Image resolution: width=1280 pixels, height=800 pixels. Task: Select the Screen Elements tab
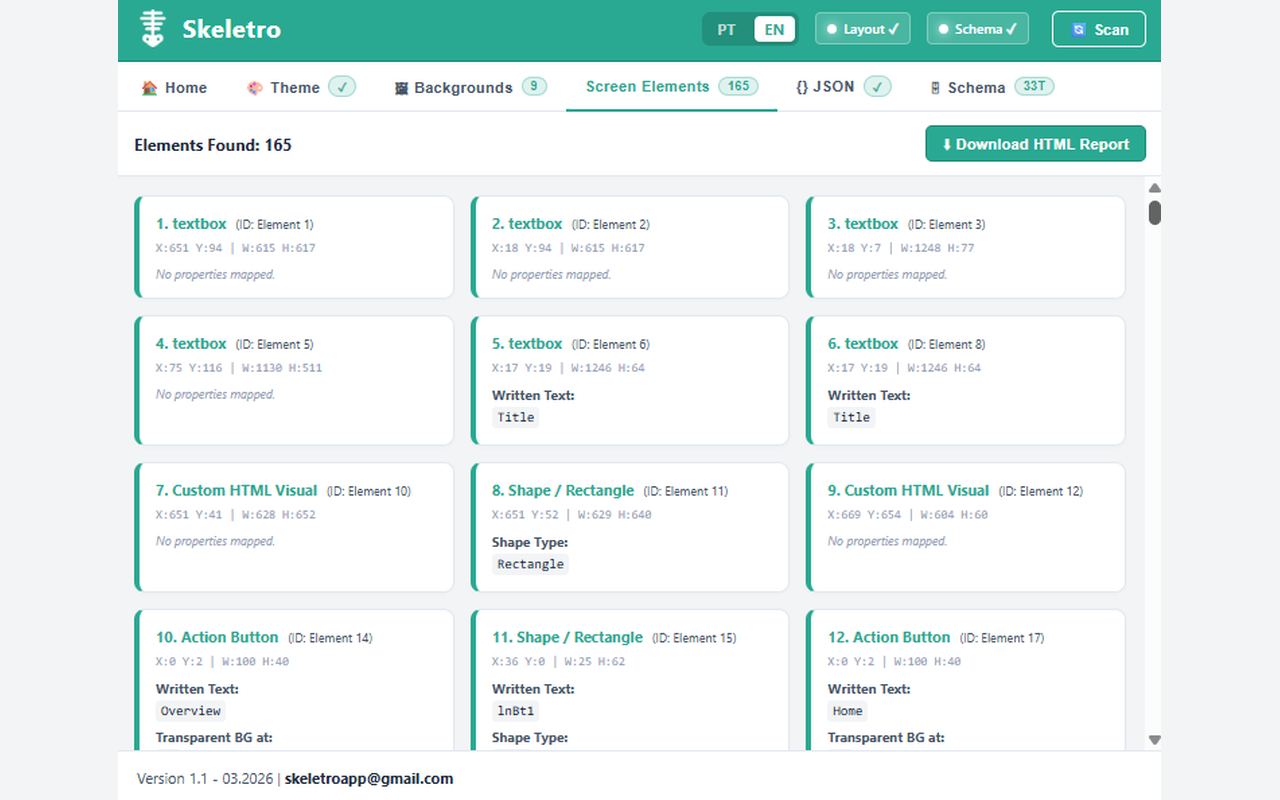672,87
